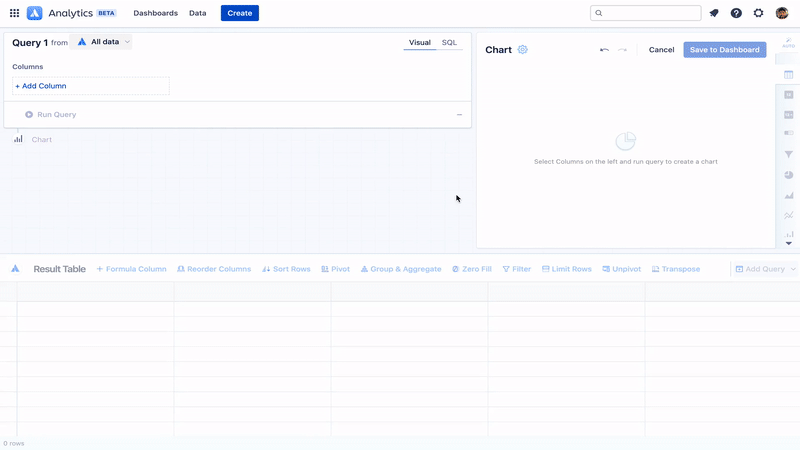Click the Save to Dashboard button
The width and height of the screenshot is (800, 450).
724,50
